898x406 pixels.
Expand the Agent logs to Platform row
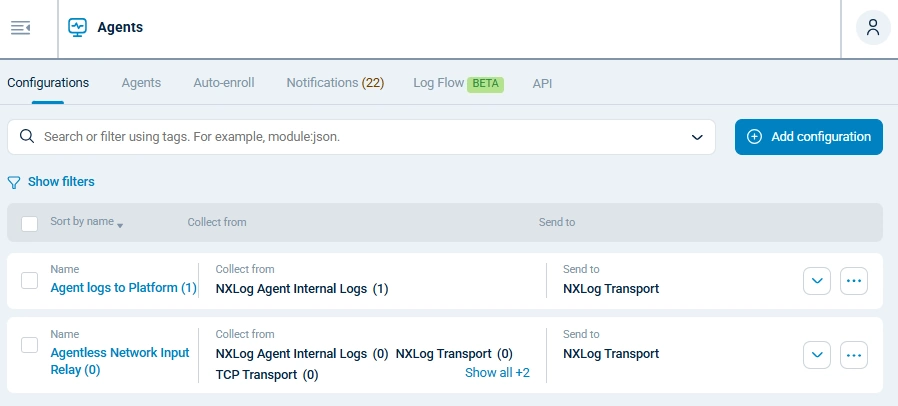pyautogui.click(x=817, y=281)
